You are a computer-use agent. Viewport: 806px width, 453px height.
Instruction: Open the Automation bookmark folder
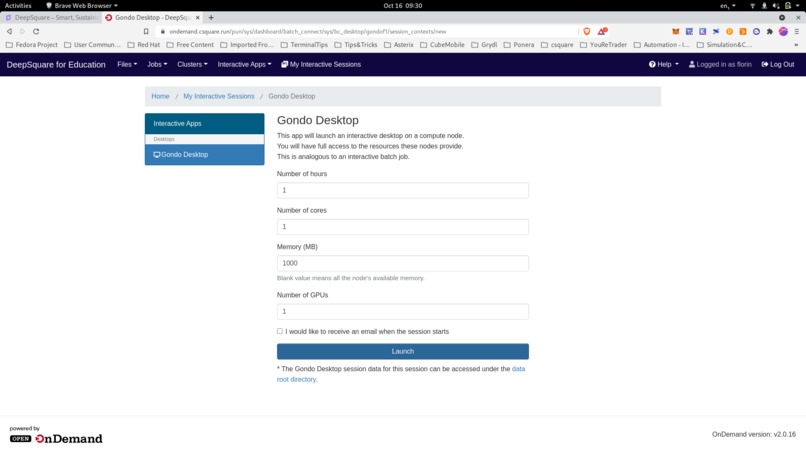[662, 45]
